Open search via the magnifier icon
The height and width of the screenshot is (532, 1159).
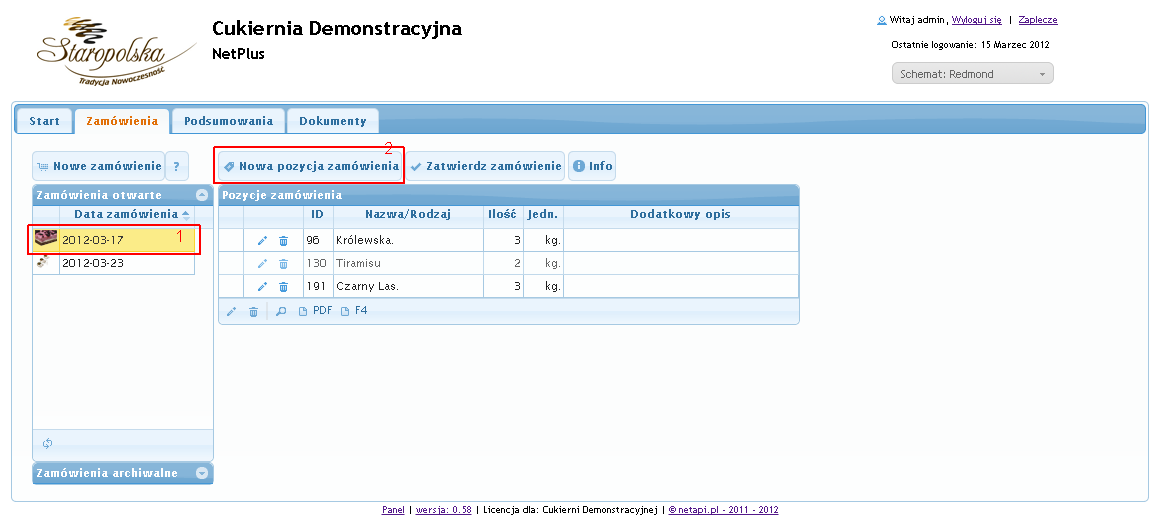[281, 312]
